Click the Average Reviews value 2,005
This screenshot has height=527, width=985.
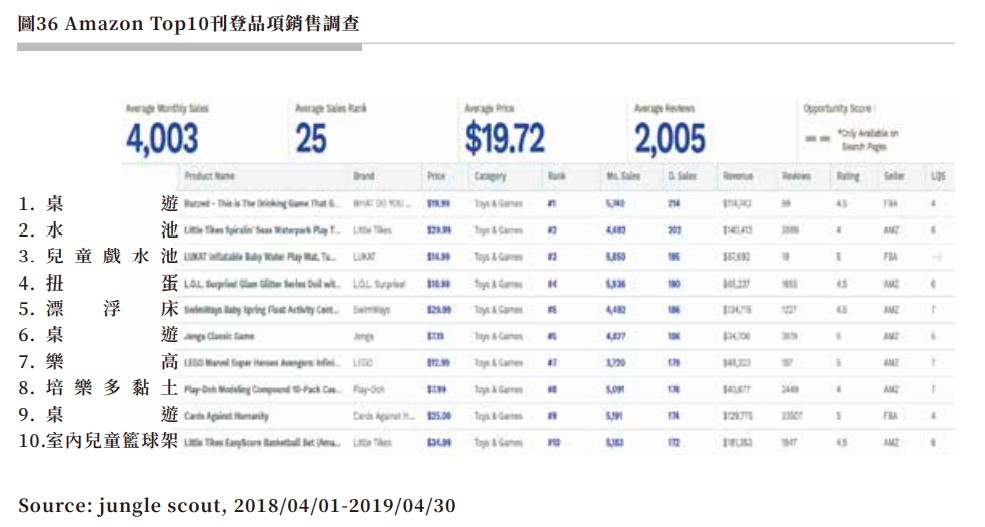pyautogui.click(x=670, y=139)
